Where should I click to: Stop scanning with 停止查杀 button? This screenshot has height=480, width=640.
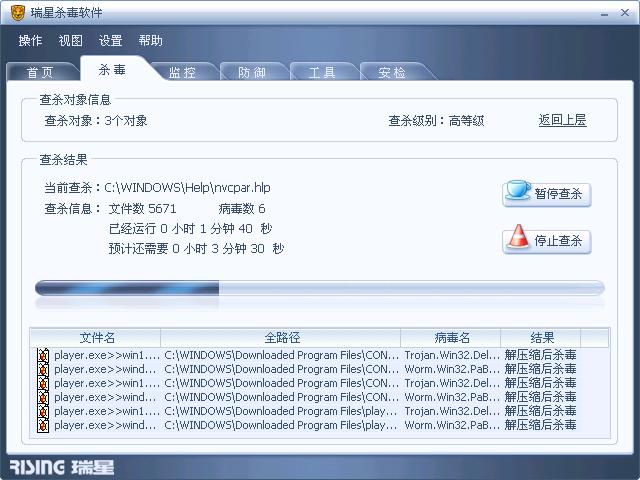click(547, 241)
